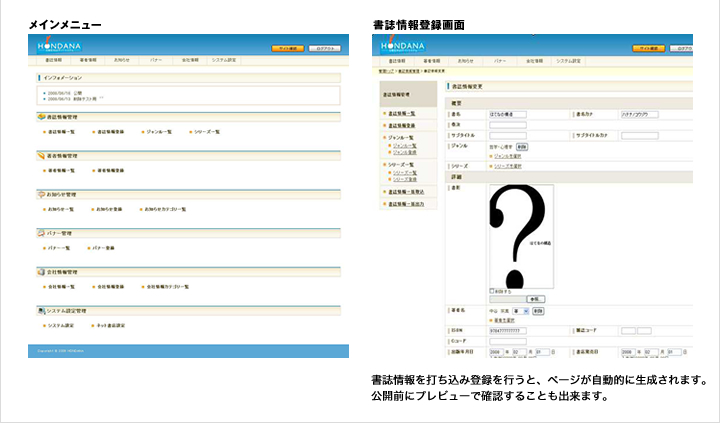The height and width of the screenshot is (423, 720).
Task: Open バナー登録 link in main menu
Action: 103,248
